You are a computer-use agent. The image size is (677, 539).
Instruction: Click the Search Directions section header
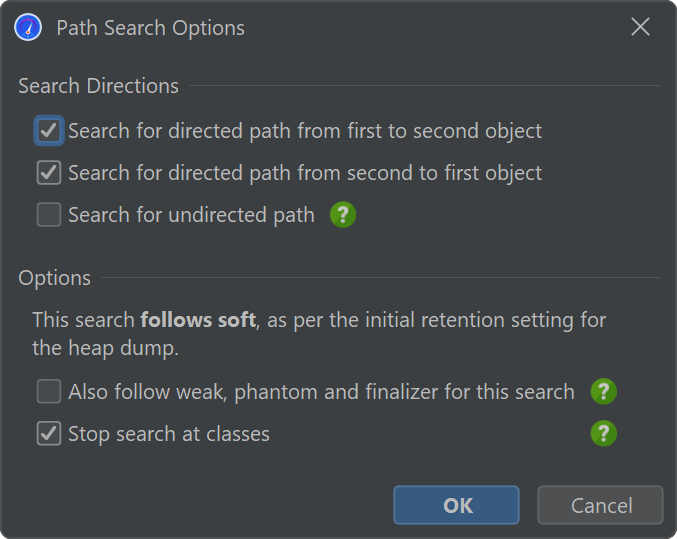[98, 86]
